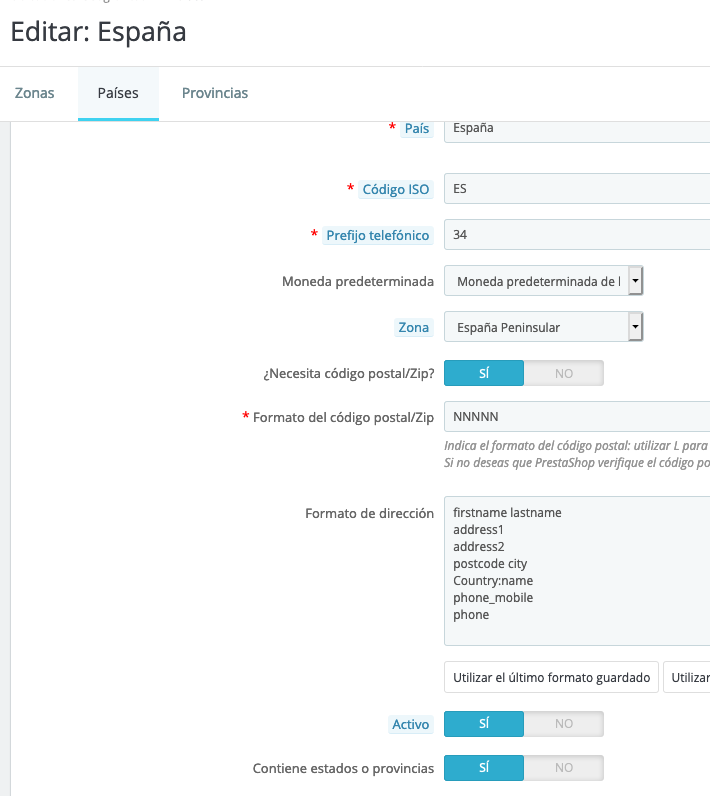Screen dimensions: 710x796
Task: Set Activo switch to SÍ
Action: tap(484, 724)
